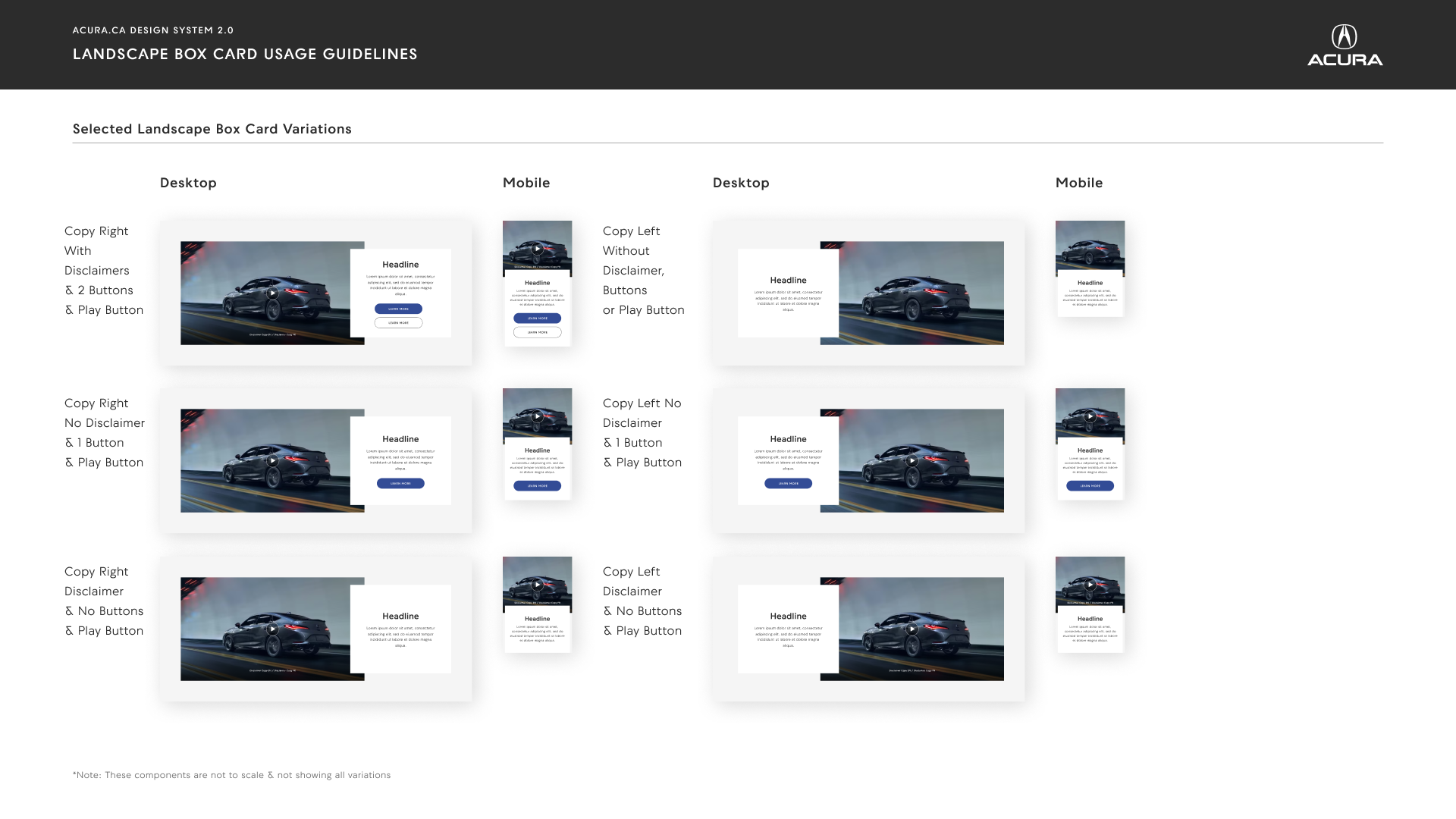
Task: Click Headline on desktop 'Copy Left Without Disclaimer' card
Action: pos(788,281)
